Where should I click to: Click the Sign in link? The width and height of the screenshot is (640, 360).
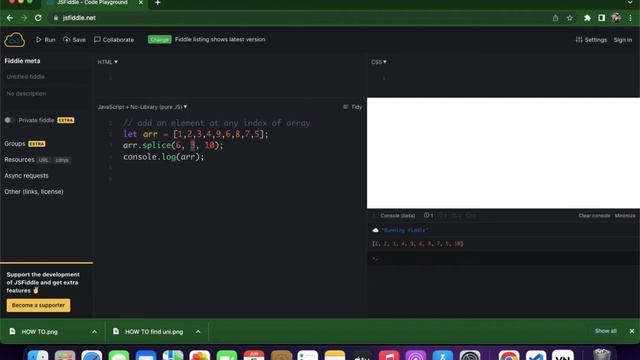[622, 40]
